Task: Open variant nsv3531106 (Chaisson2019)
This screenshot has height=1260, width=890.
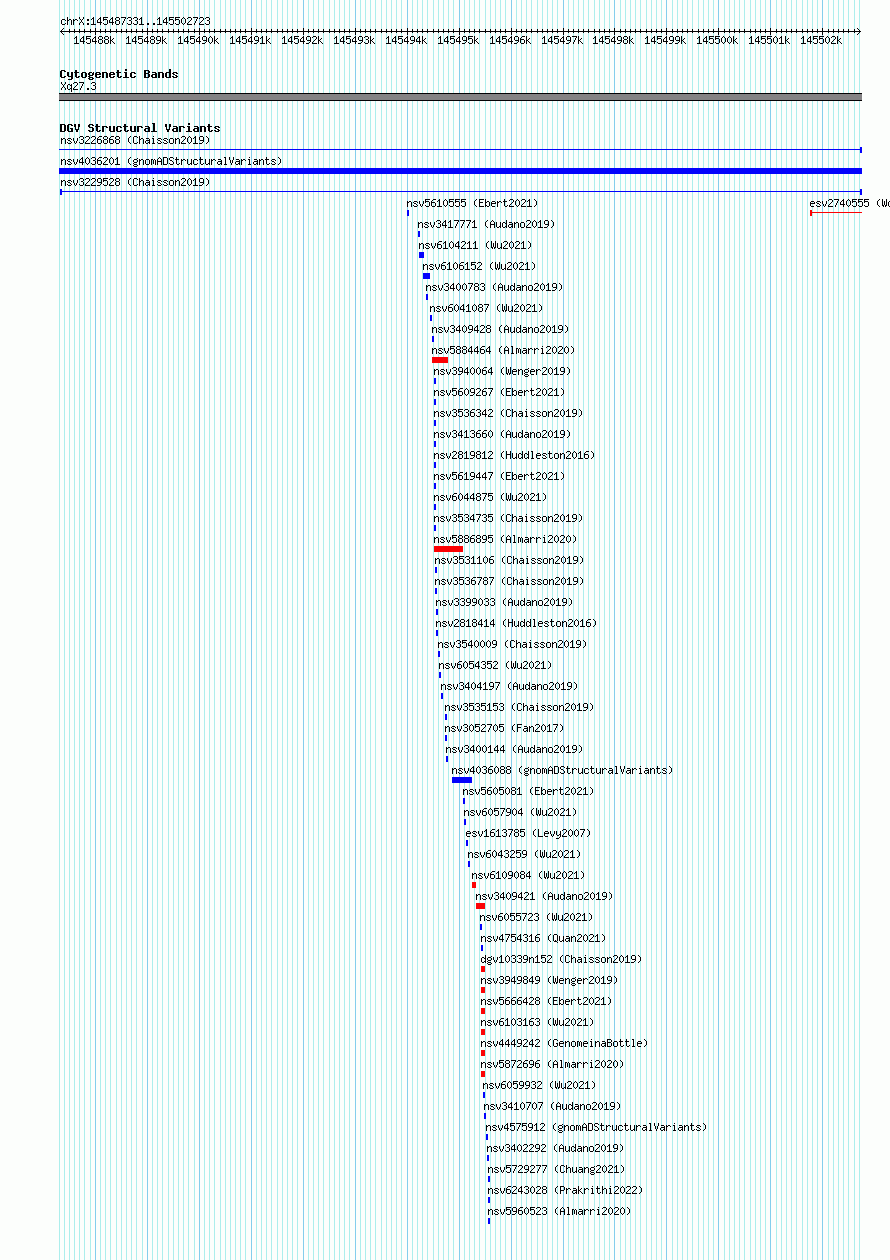Action: pyautogui.click(x=509, y=560)
